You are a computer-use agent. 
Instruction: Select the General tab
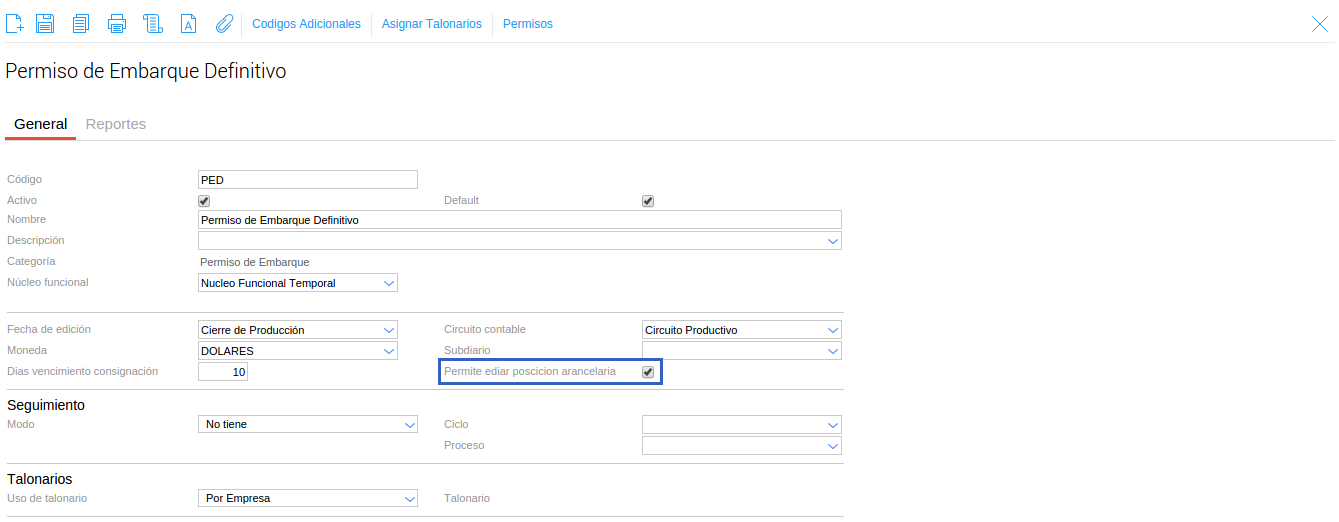pyautogui.click(x=41, y=124)
